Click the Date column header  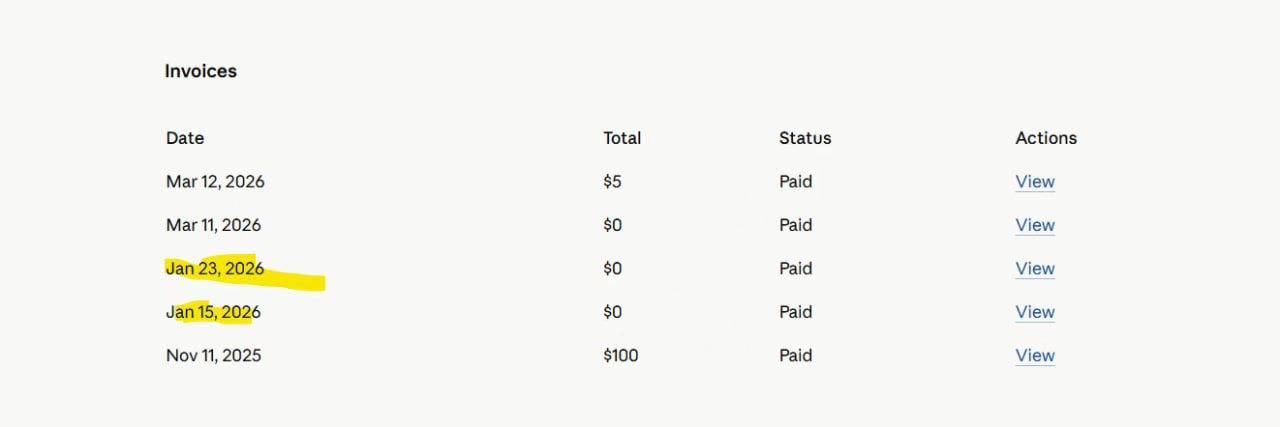click(x=185, y=138)
